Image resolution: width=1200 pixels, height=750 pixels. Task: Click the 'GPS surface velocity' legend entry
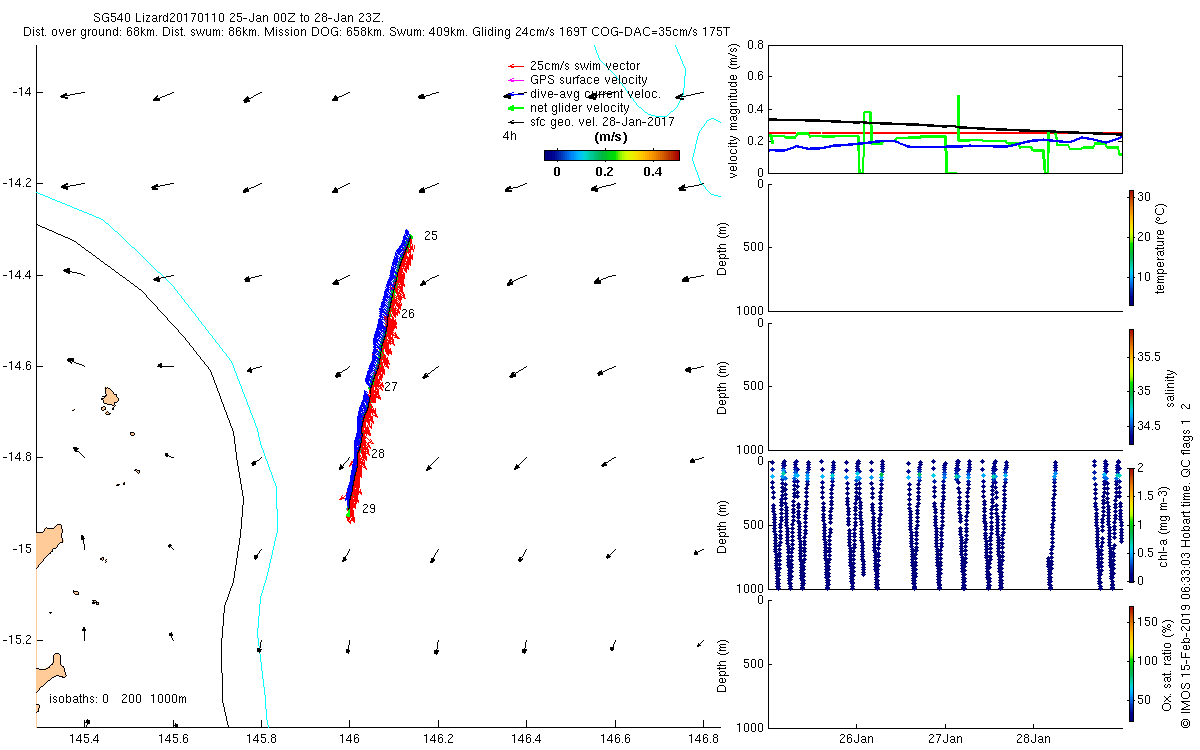579,80
